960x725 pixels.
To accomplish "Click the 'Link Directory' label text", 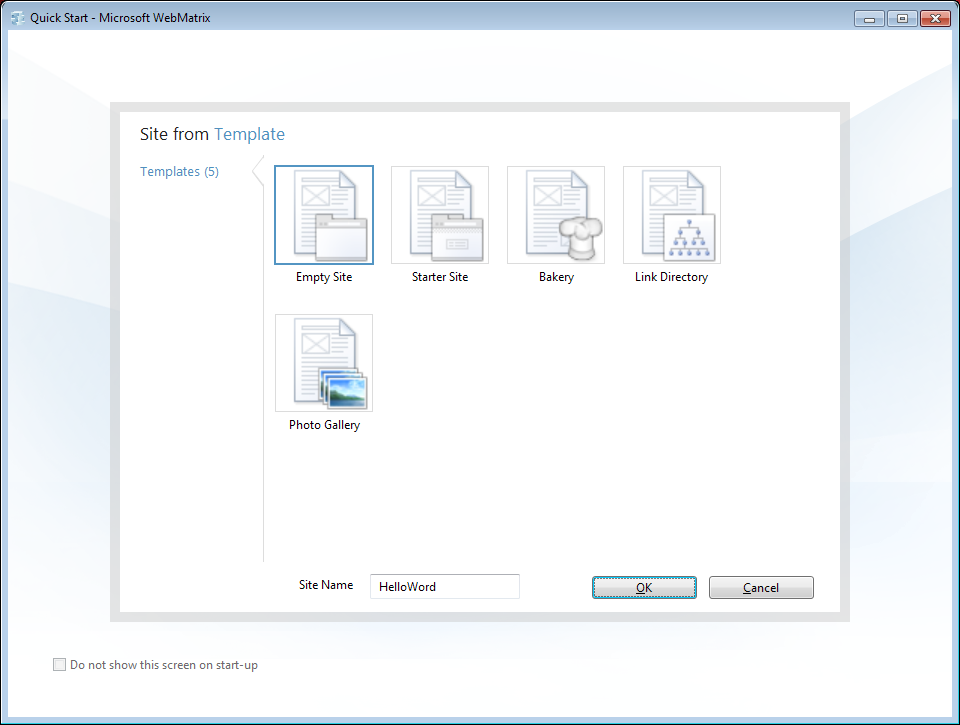I will (671, 277).
